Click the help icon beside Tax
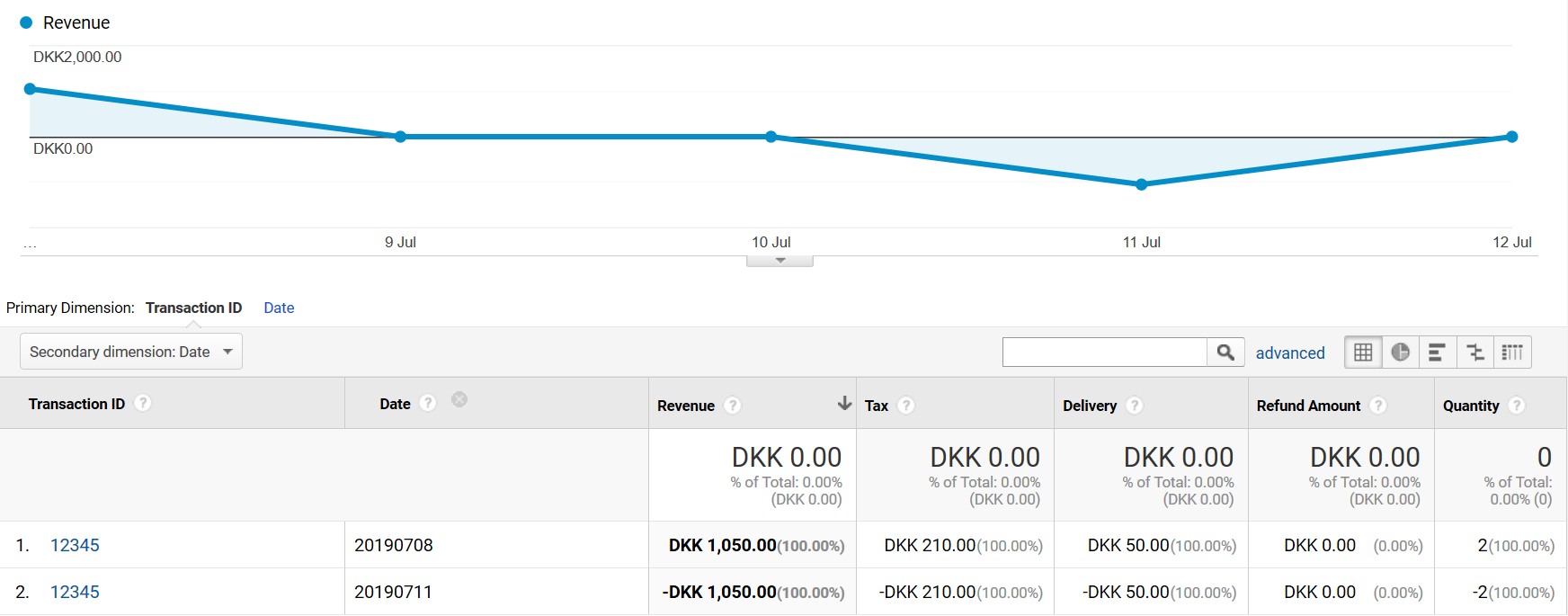Screen dimensions: 1568x616 click(x=906, y=406)
